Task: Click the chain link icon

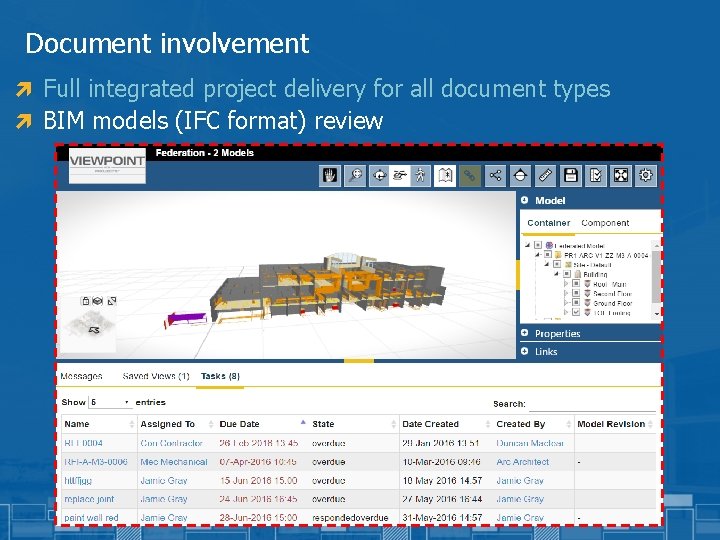Action: click(x=470, y=175)
